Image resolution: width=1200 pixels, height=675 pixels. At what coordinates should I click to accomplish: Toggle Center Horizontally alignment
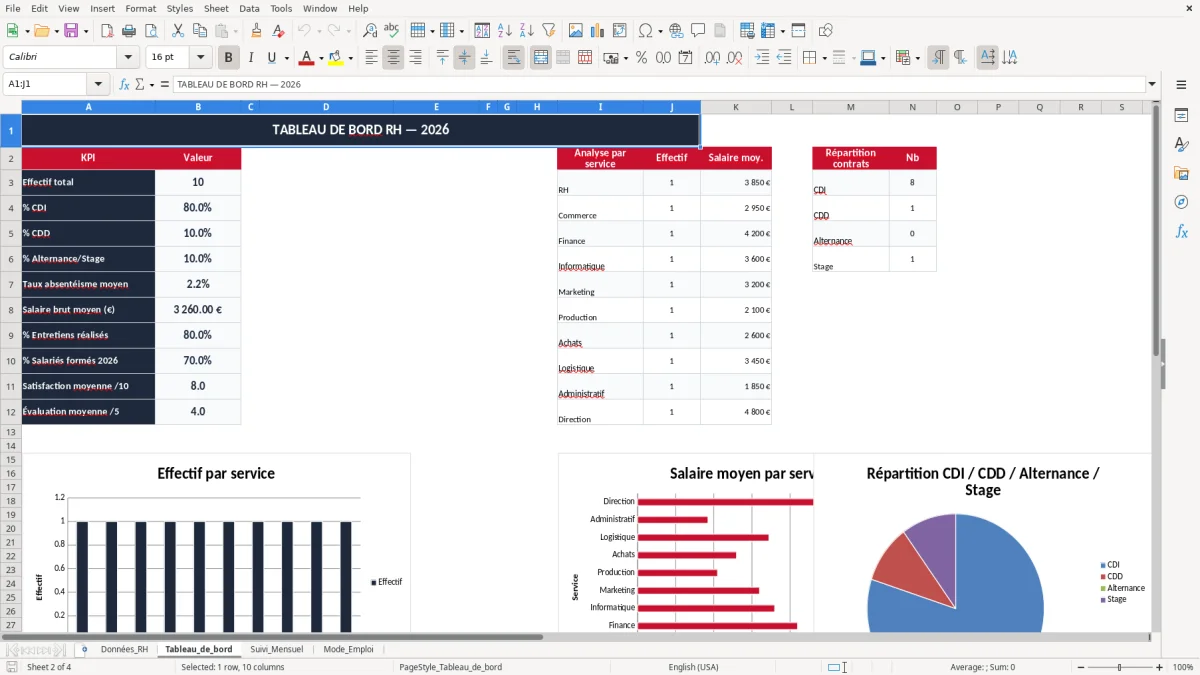[x=393, y=58]
